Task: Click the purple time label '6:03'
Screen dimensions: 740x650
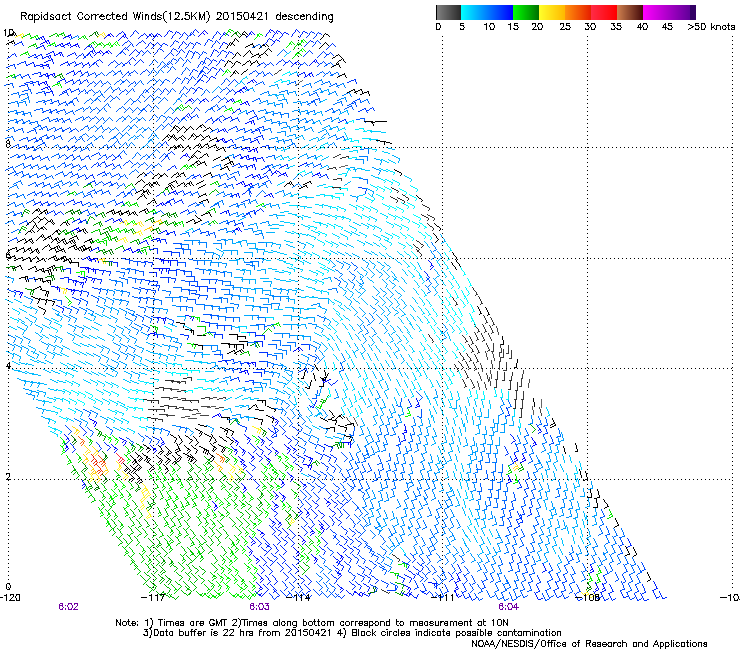Action: point(260,607)
